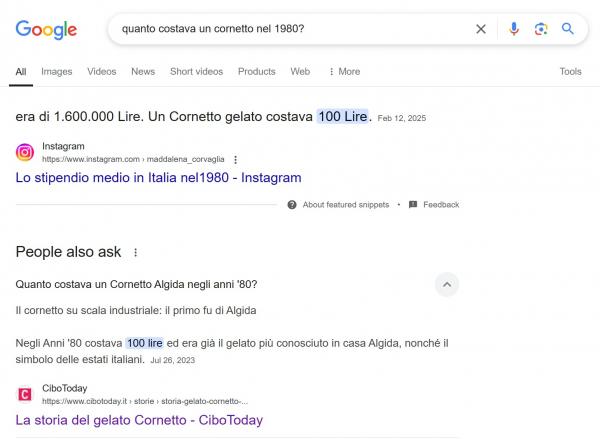Open 'La storia del gelato Cornetto' link

coord(139,420)
